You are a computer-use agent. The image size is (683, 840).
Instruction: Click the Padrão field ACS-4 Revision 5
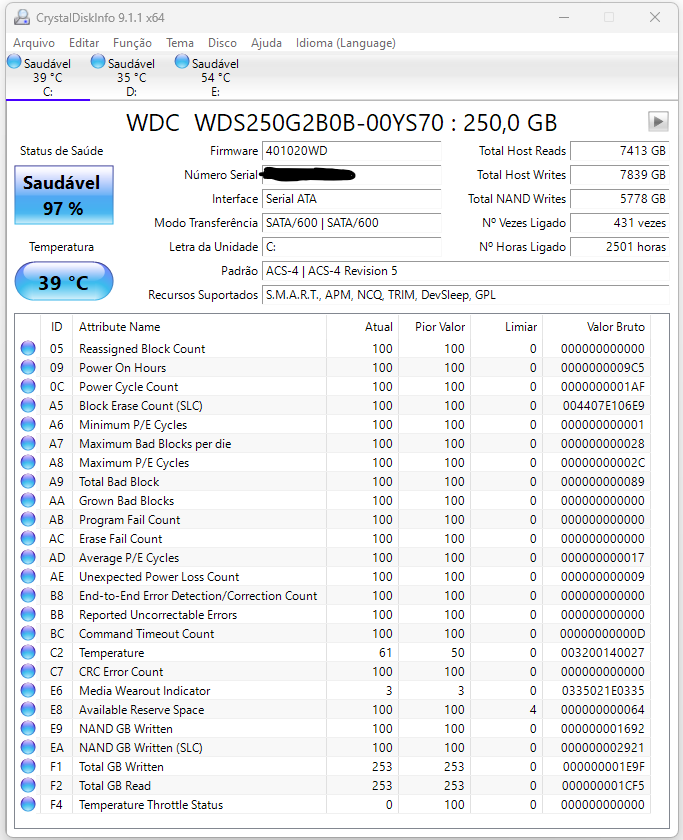pos(466,271)
